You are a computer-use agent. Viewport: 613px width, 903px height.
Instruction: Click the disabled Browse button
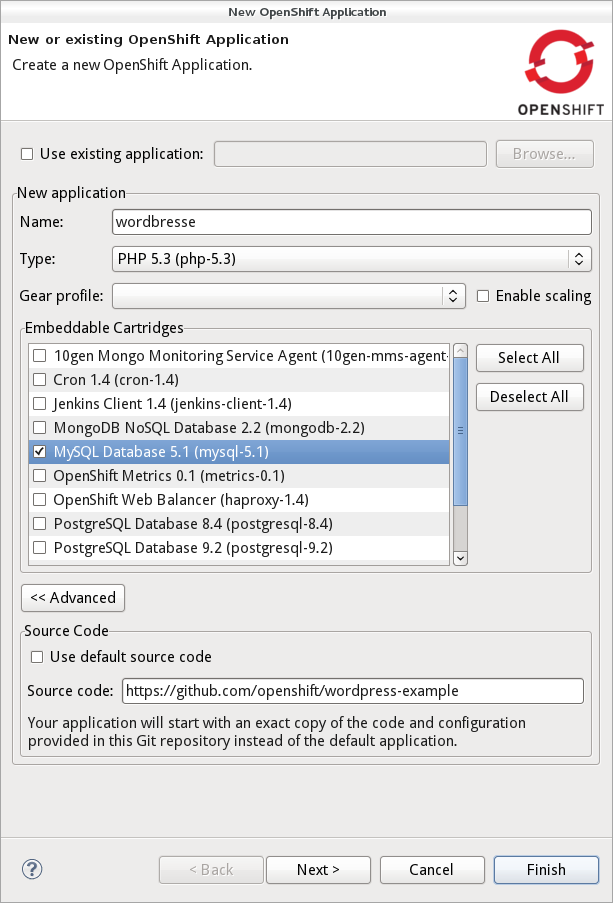tap(544, 154)
